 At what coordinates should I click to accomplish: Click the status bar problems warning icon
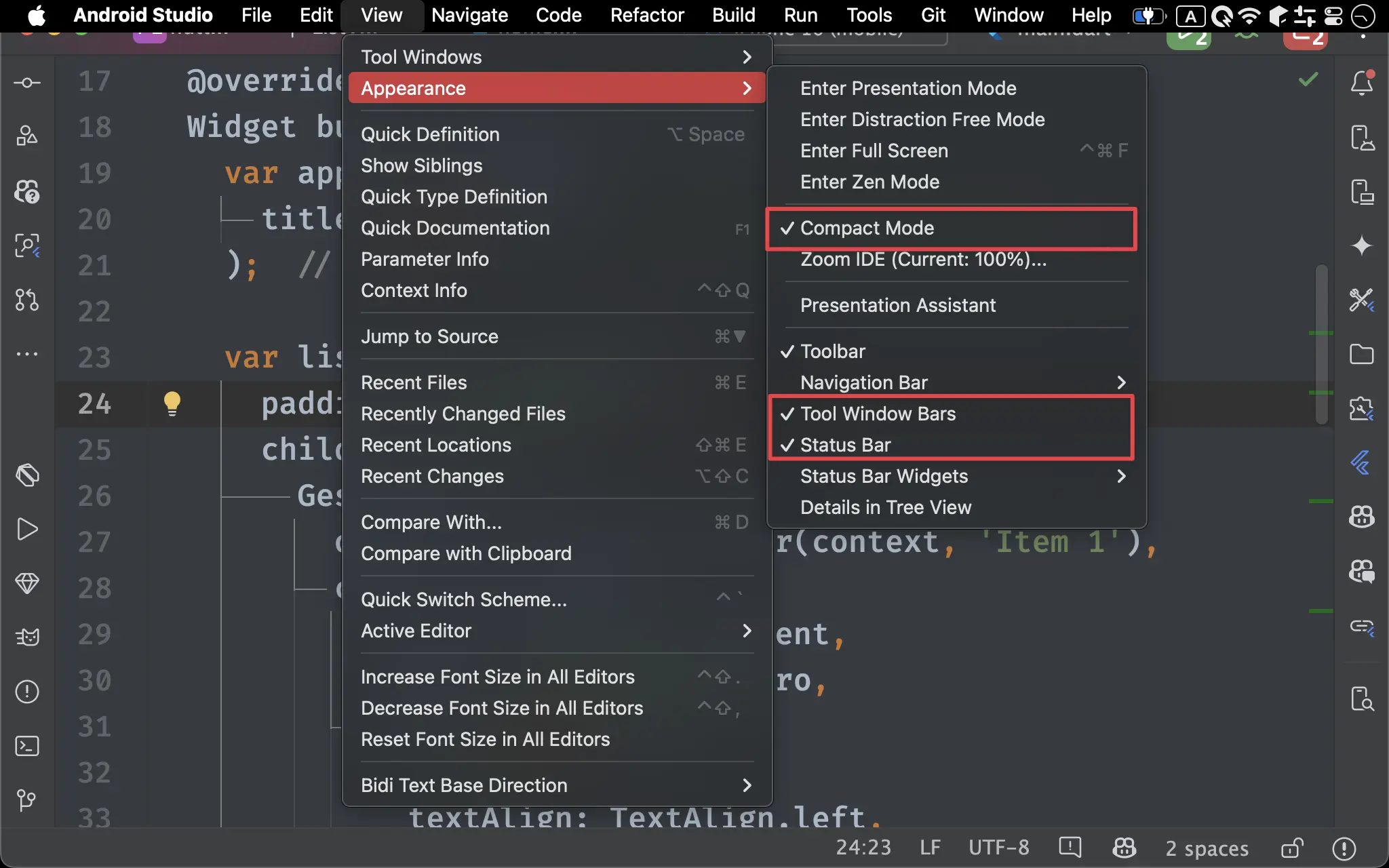(x=1344, y=848)
